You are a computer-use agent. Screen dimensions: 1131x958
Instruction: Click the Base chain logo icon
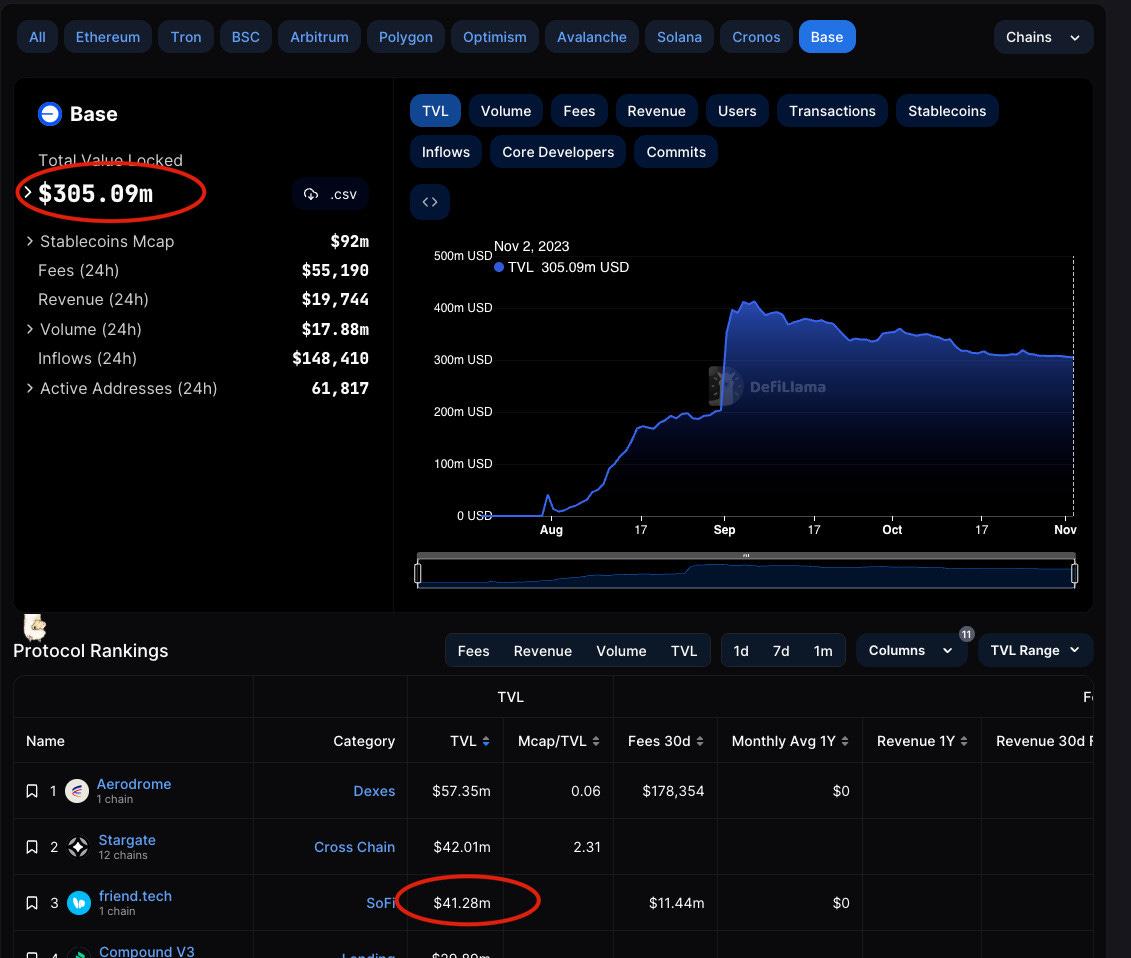(50, 114)
